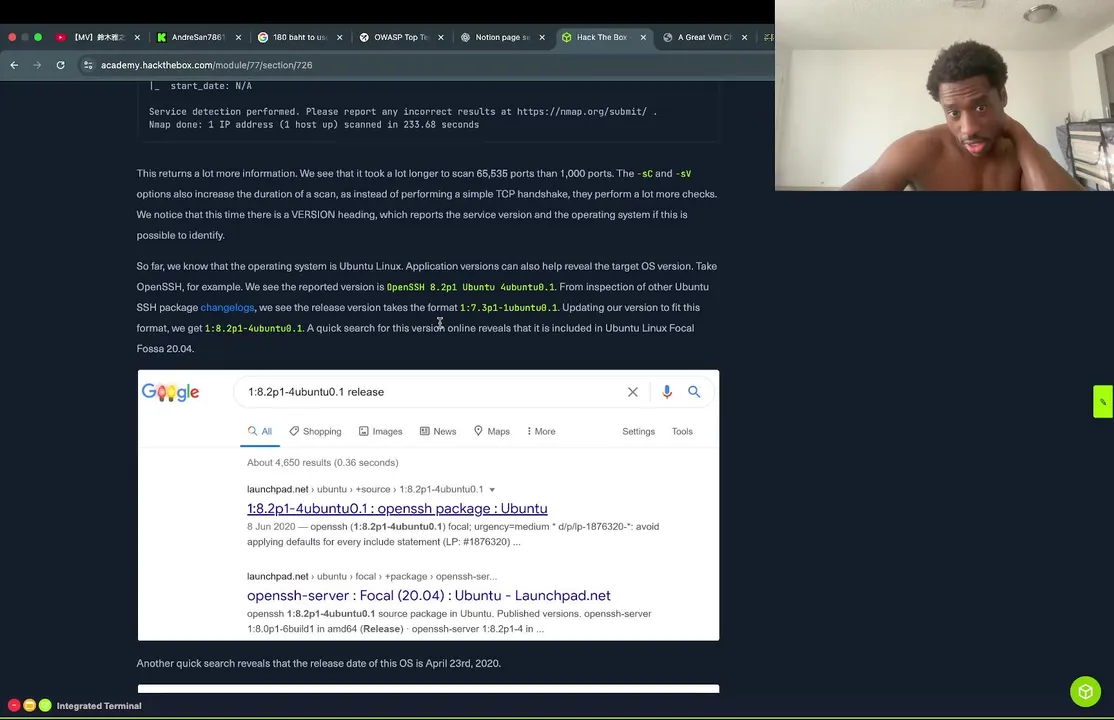Image resolution: width=1114 pixels, height=720 pixels.
Task: Click the YouTube favicon on first tab
Action: 60,37
